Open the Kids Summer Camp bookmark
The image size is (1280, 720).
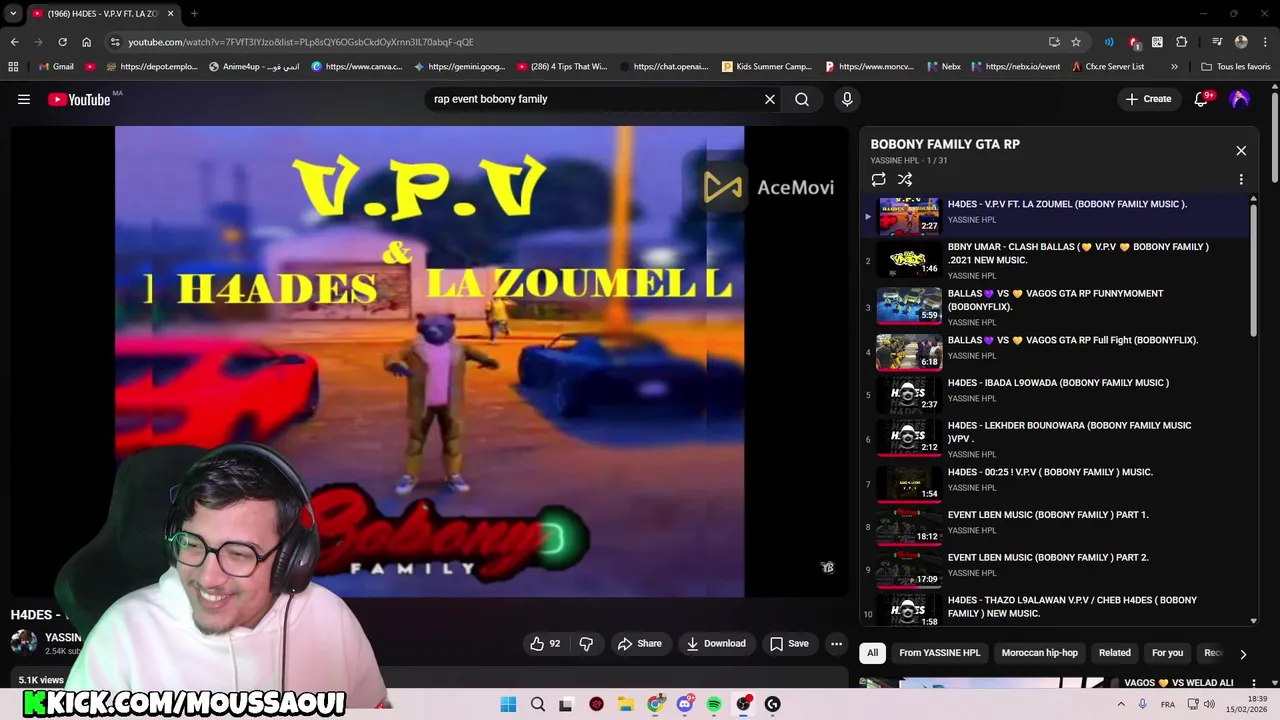(x=766, y=67)
